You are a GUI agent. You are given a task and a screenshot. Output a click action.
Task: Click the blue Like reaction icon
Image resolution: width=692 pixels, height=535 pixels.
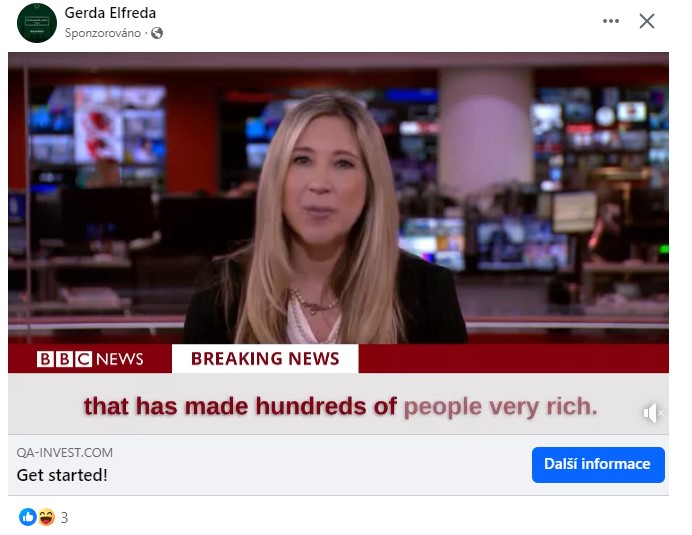click(x=27, y=517)
